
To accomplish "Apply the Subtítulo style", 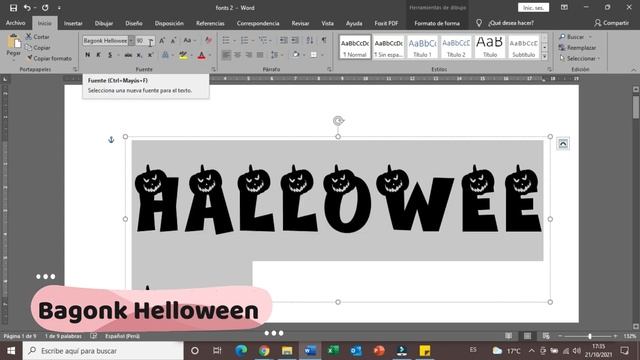I will tap(524, 47).
